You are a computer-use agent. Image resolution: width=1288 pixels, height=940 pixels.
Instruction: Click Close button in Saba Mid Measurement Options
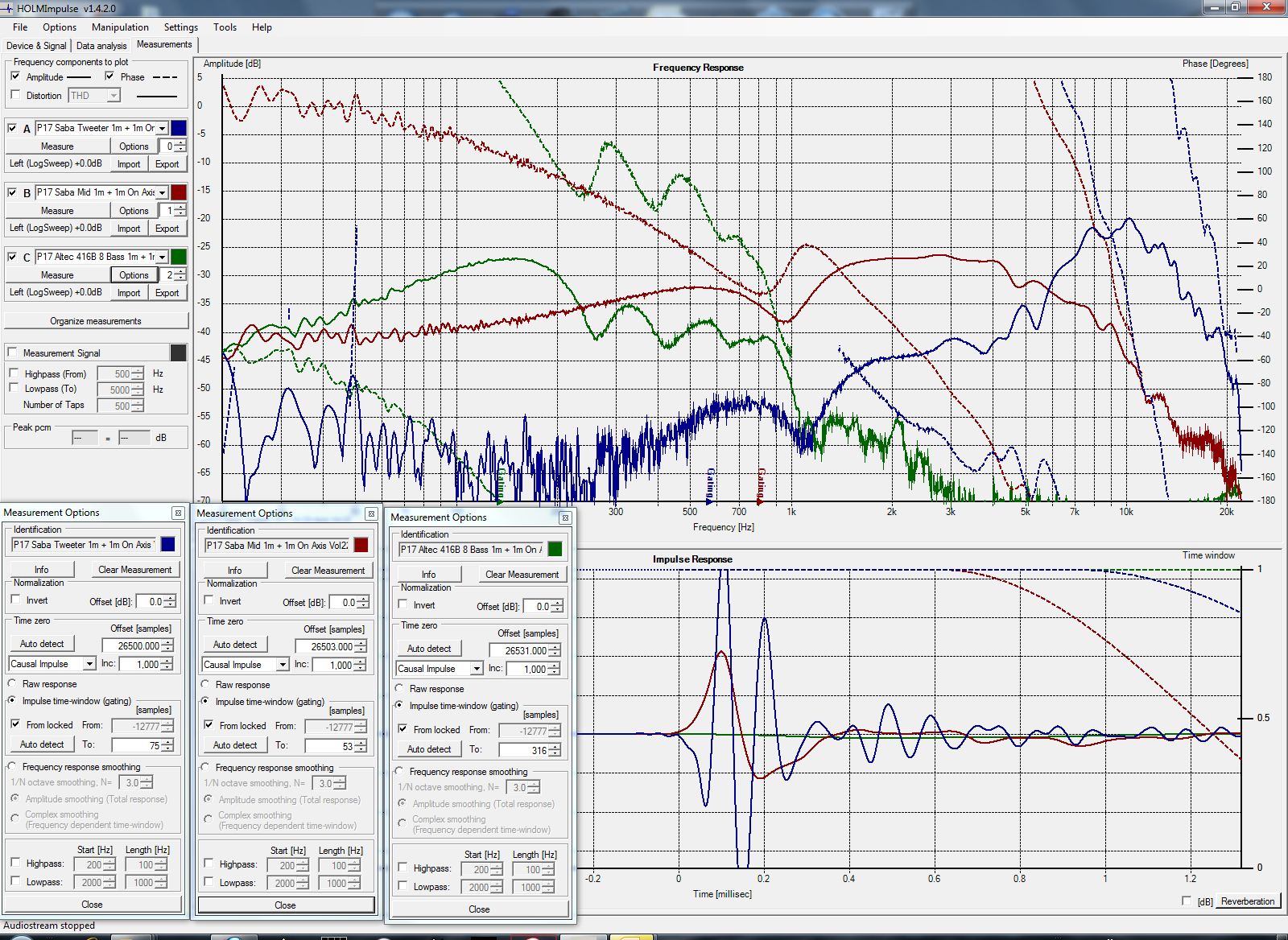tap(285, 905)
